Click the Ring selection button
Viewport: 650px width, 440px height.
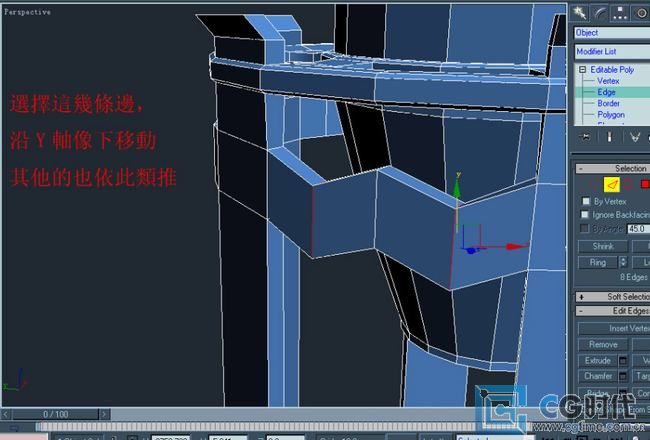click(598, 262)
